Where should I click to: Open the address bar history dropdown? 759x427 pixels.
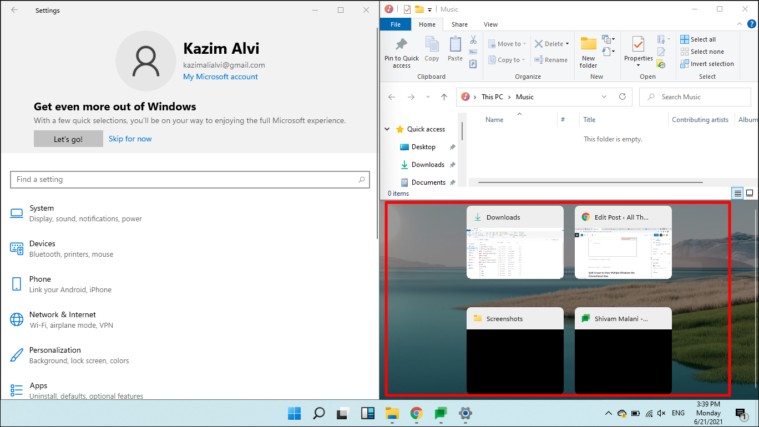[x=604, y=97]
